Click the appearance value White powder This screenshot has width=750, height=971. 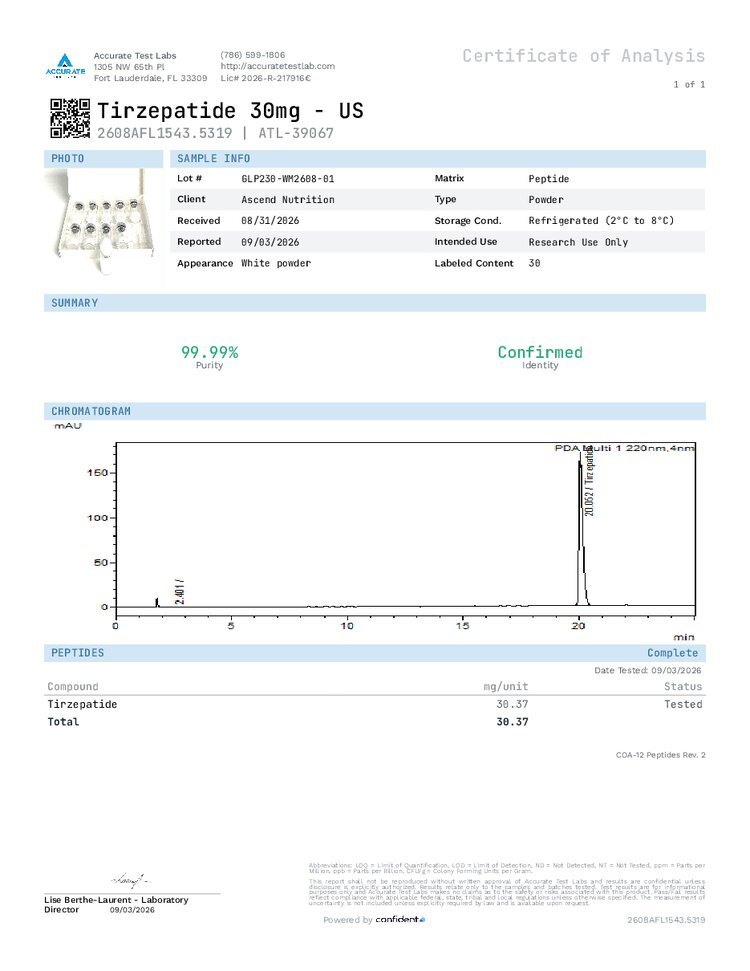tap(276, 263)
